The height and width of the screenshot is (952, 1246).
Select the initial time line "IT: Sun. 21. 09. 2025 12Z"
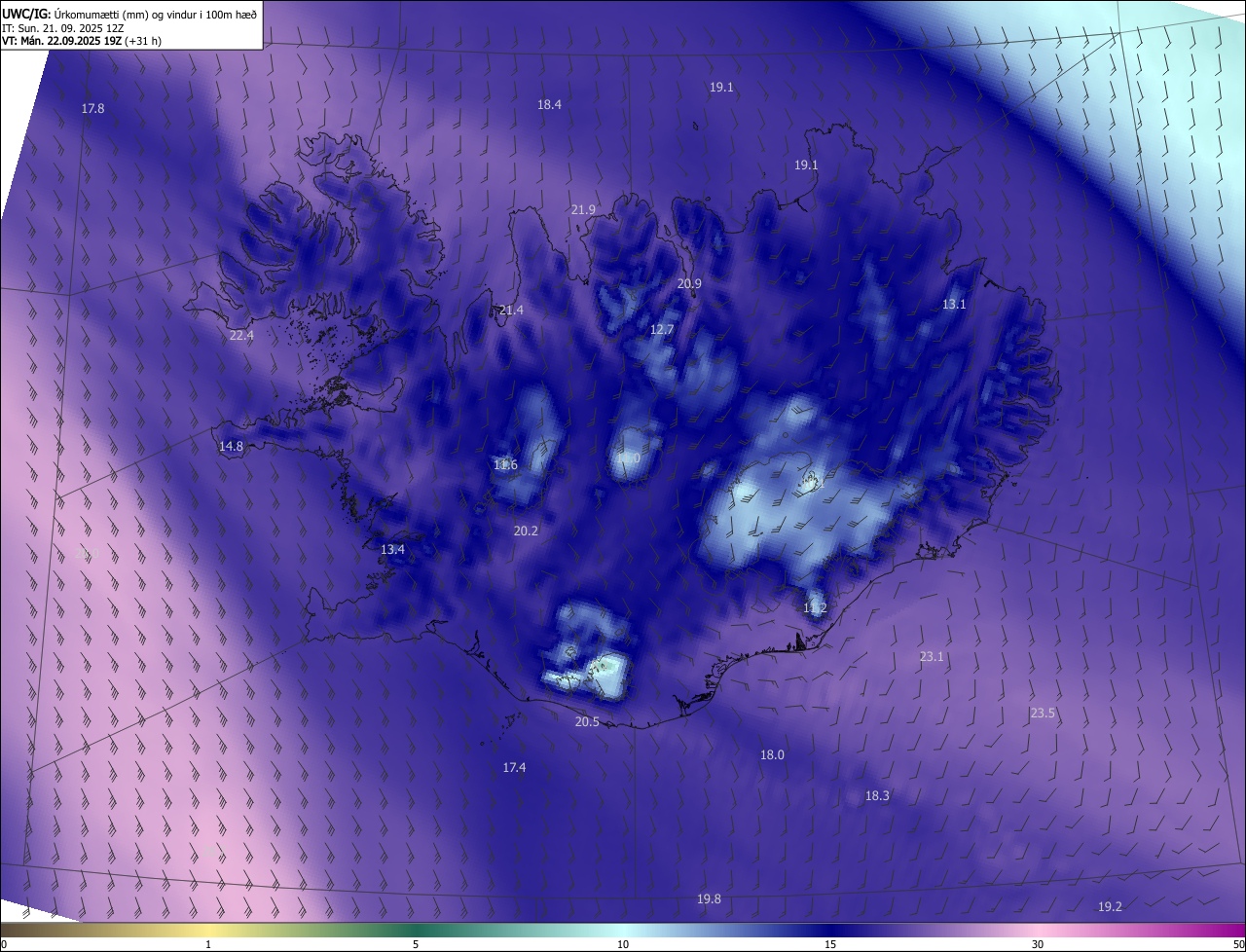(64, 27)
